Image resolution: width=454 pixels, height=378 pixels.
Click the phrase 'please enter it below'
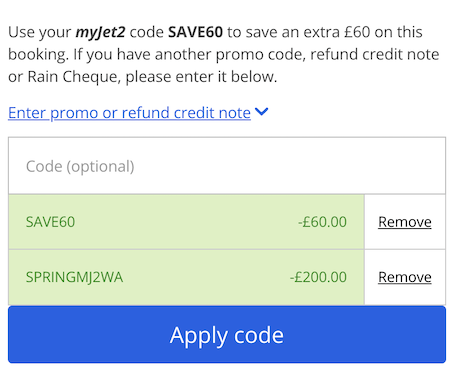pos(201,77)
